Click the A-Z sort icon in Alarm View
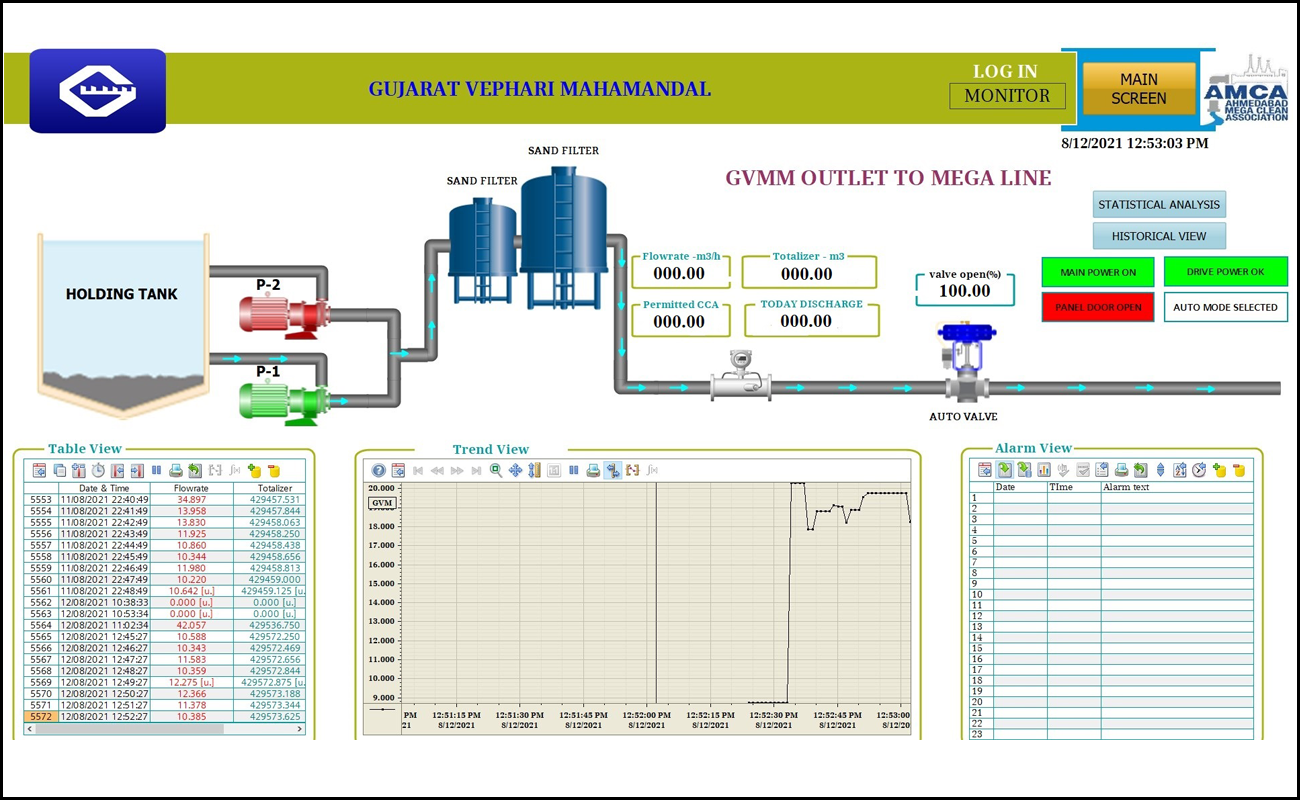 [1179, 470]
